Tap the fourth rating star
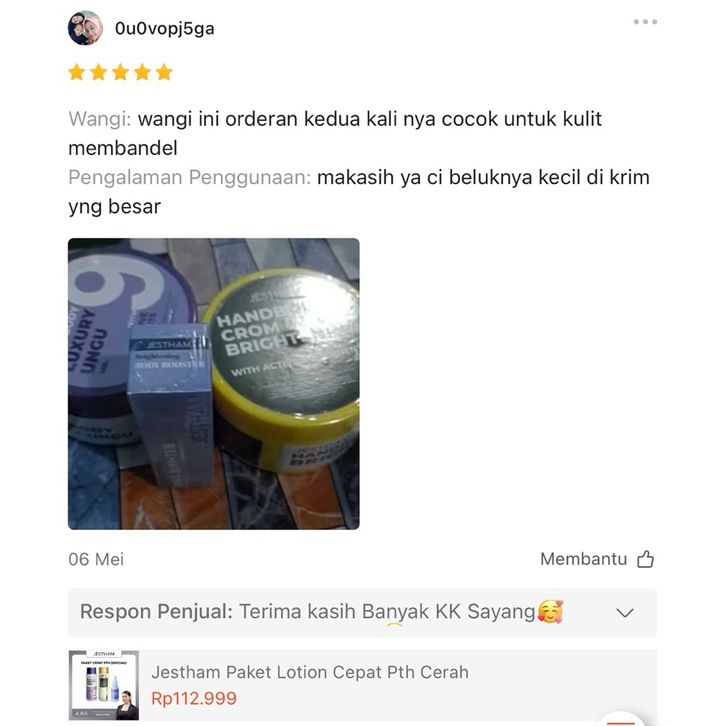This screenshot has width=726, height=726. 142,72
